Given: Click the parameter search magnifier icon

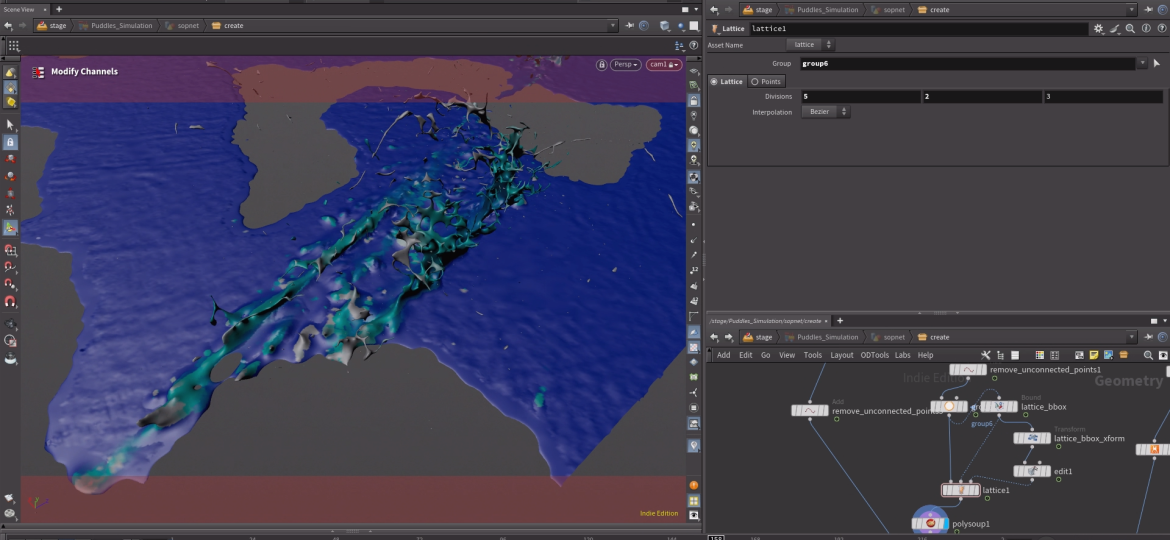Looking at the screenshot, I should (1129, 29).
